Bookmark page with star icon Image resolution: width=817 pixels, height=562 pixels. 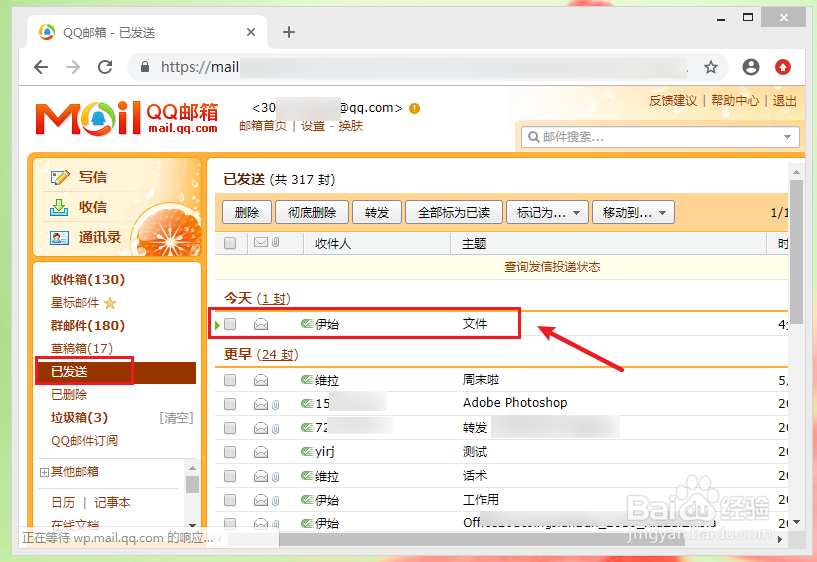[711, 67]
